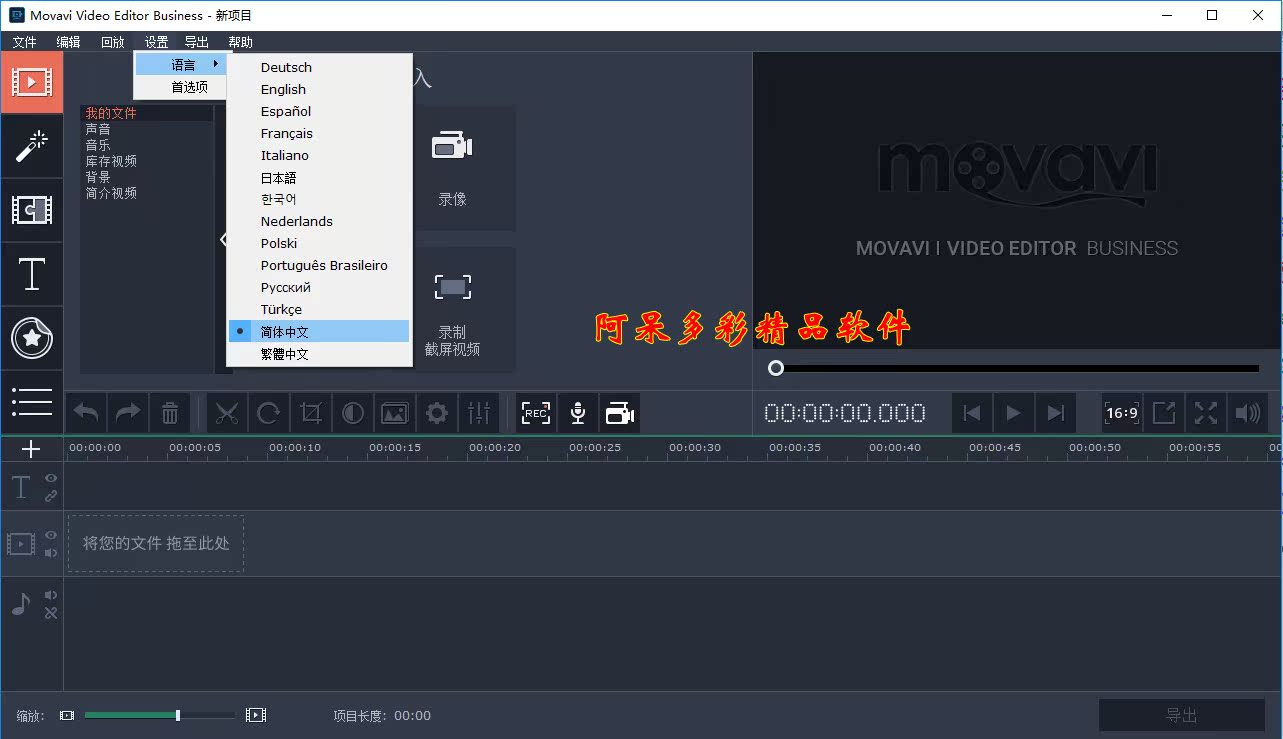1283x739 pixels.
Task: Click the zoom-out filmstrip icon beside 缩放
Action: click(67, 715)
